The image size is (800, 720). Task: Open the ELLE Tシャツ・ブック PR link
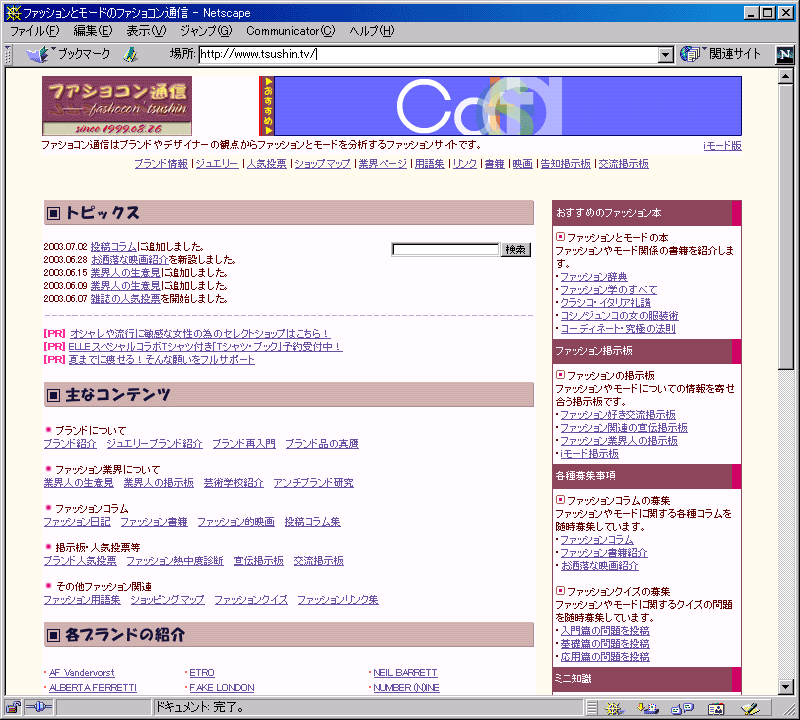[x=205, y=346]
